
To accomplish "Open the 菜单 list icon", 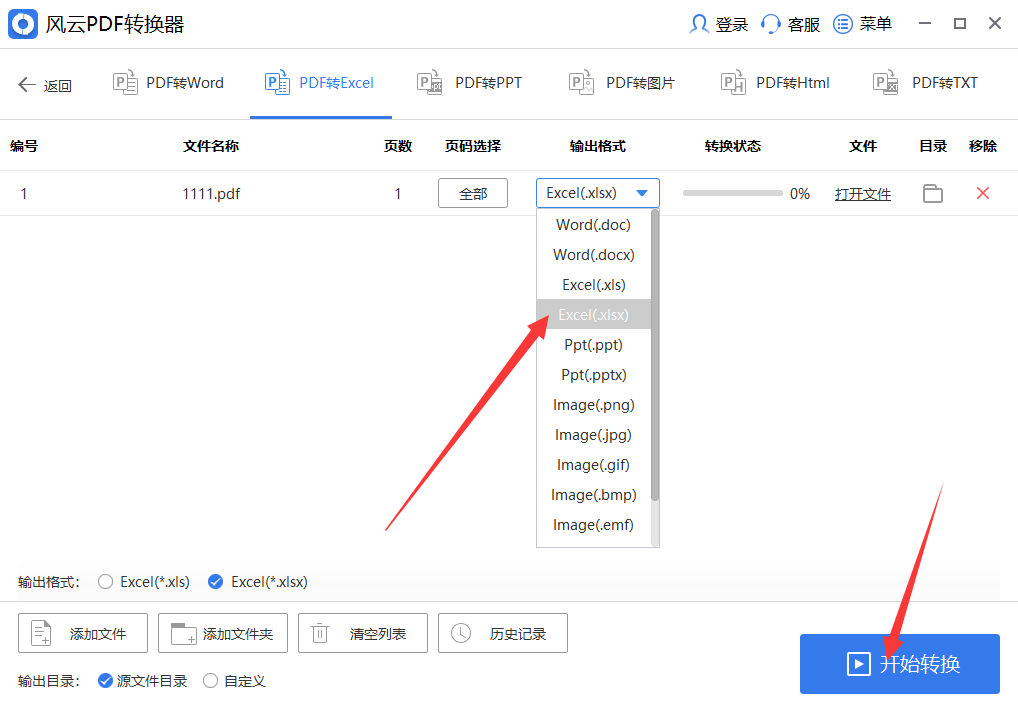I will [x=843, y=24].
